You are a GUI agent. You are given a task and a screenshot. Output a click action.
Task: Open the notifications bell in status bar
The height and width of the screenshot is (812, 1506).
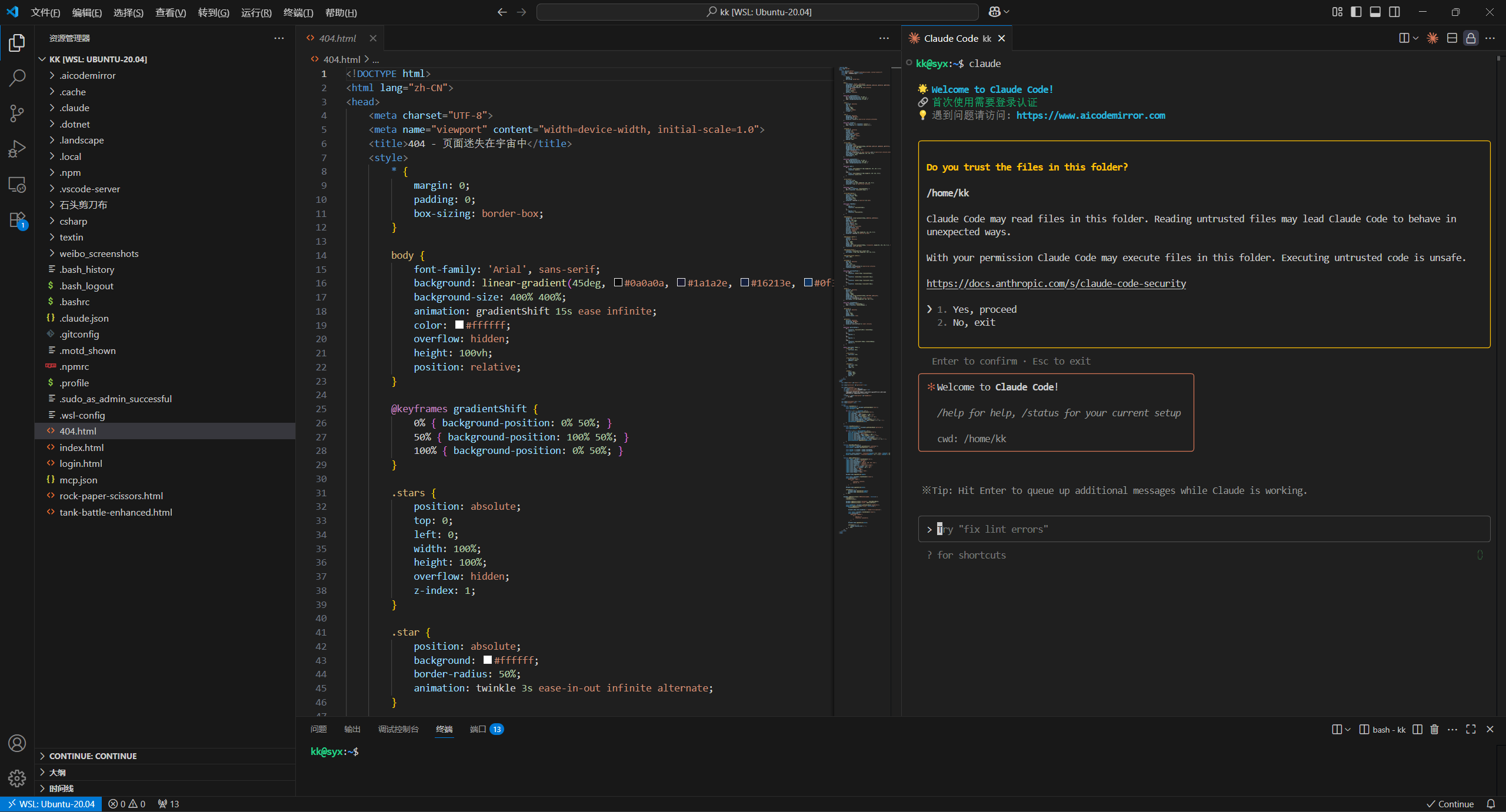coord(1491,804)
